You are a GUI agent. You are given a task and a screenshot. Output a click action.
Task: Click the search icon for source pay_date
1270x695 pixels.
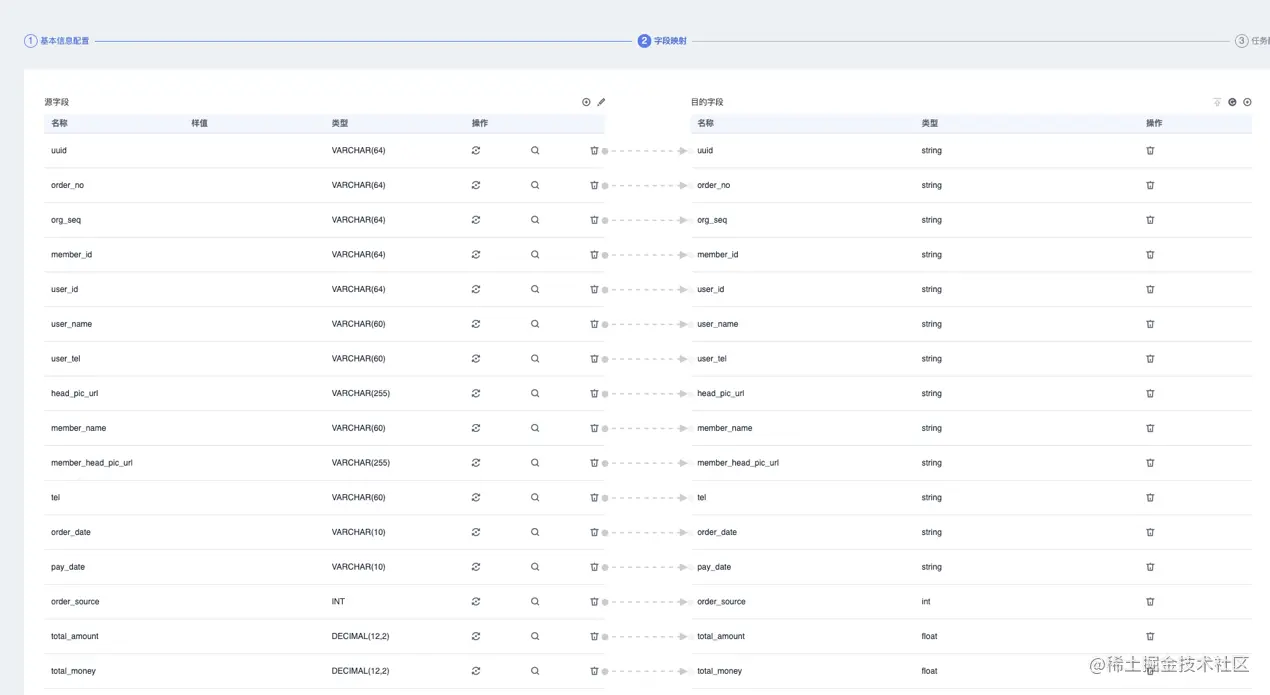pos(535,567)
